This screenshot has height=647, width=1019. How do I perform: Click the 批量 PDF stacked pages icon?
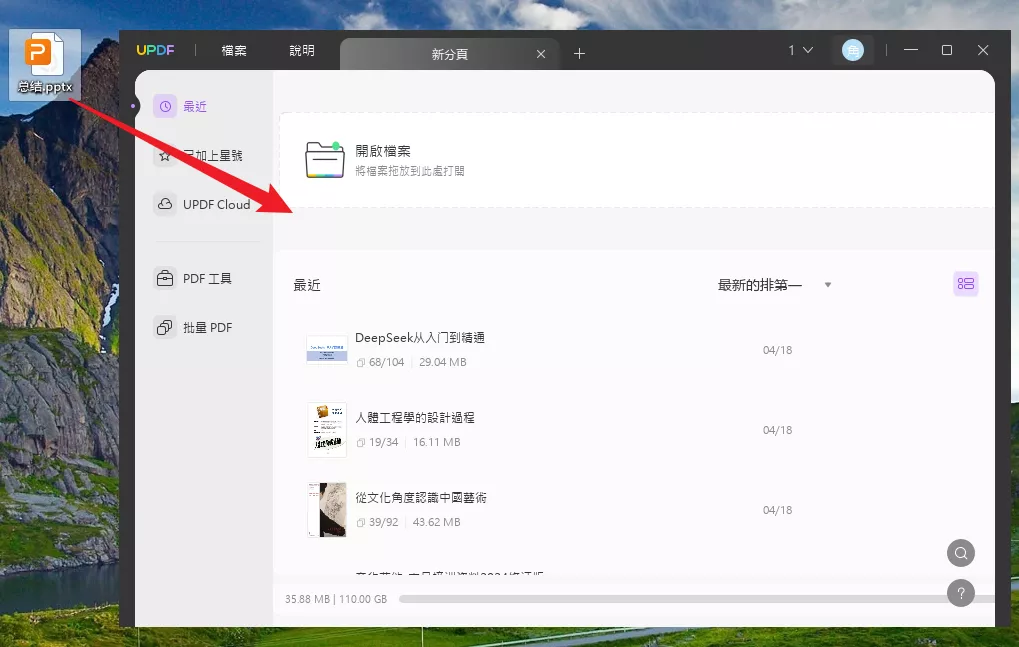pos(165,327)
